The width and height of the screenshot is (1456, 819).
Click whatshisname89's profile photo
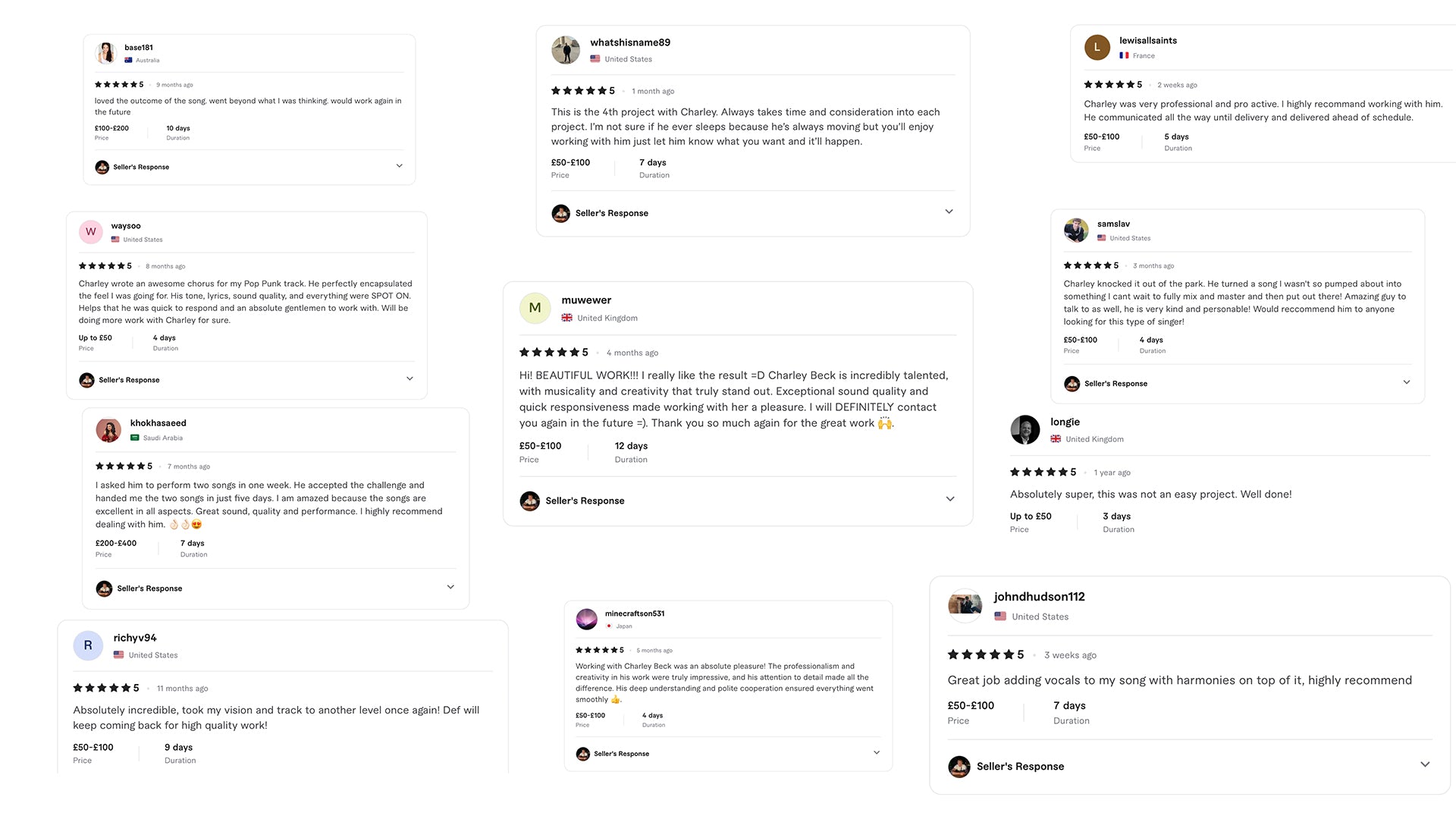click(x=566, y=50)
